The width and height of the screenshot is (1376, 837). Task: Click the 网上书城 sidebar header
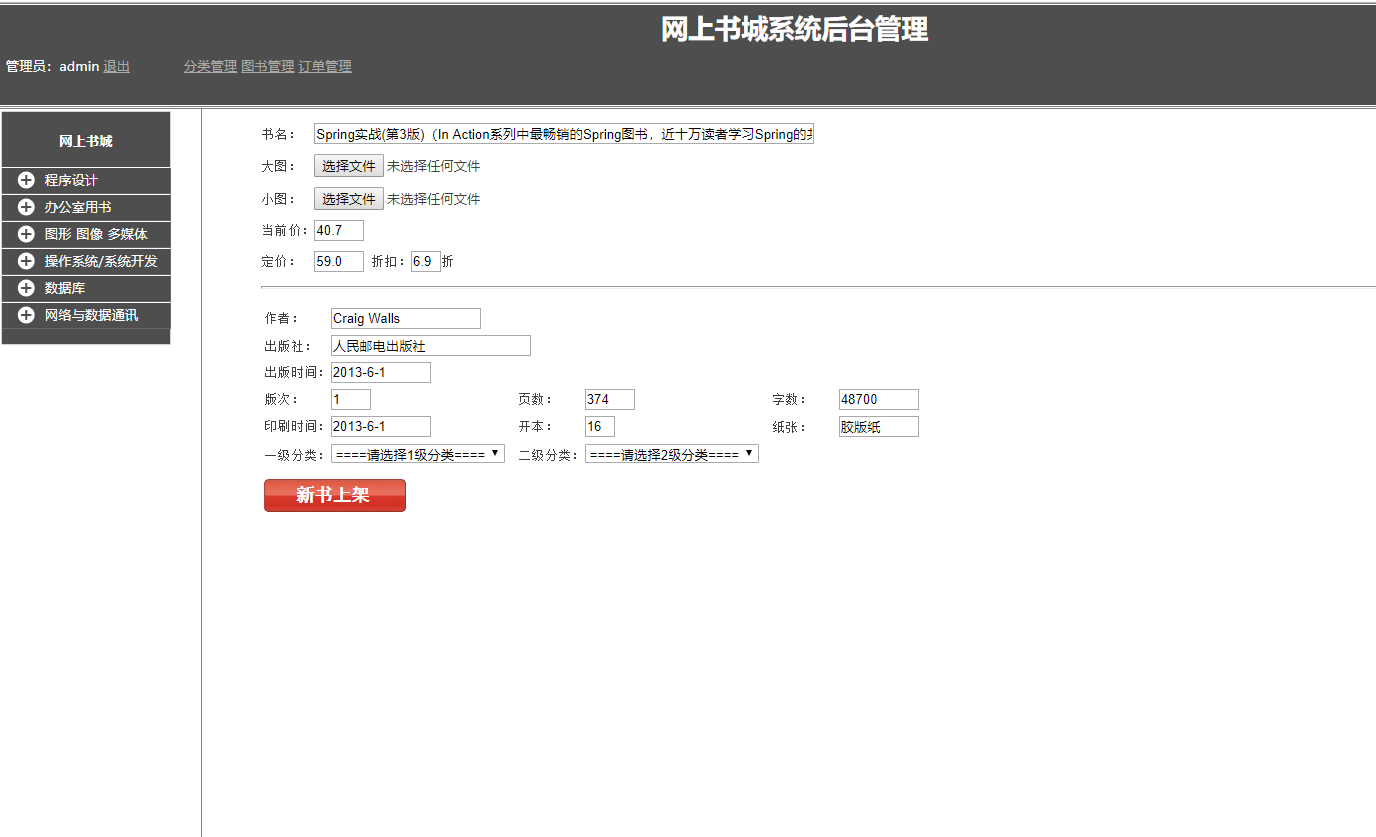[x=85, y=140]
